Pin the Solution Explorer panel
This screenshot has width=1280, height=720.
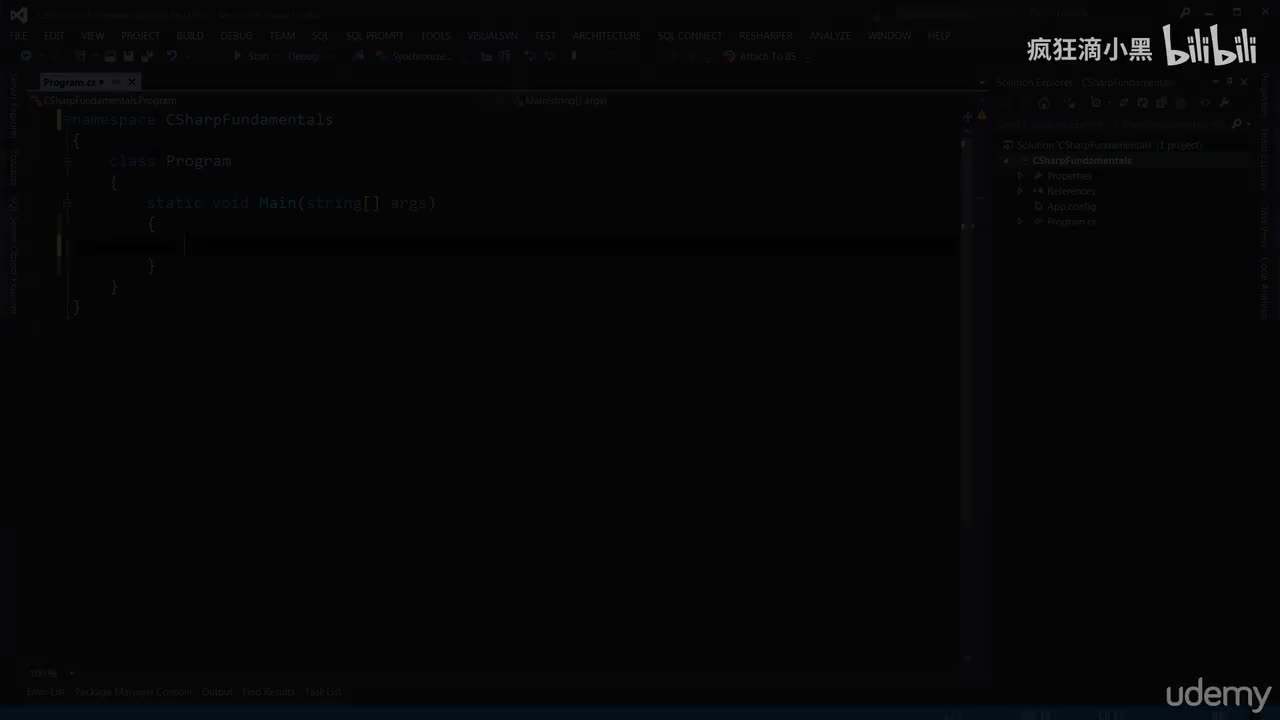1230,82
